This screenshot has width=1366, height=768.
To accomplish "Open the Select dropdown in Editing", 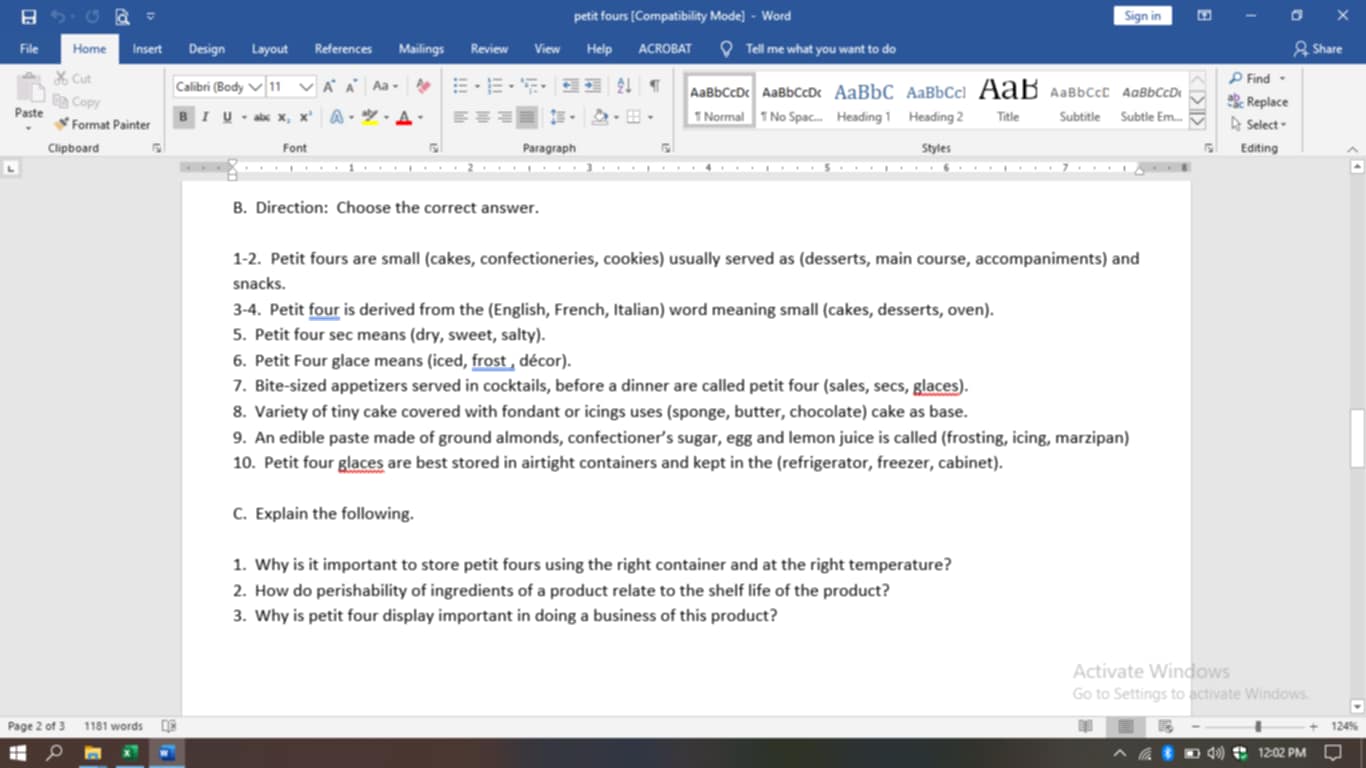I will pos(1259,125).
